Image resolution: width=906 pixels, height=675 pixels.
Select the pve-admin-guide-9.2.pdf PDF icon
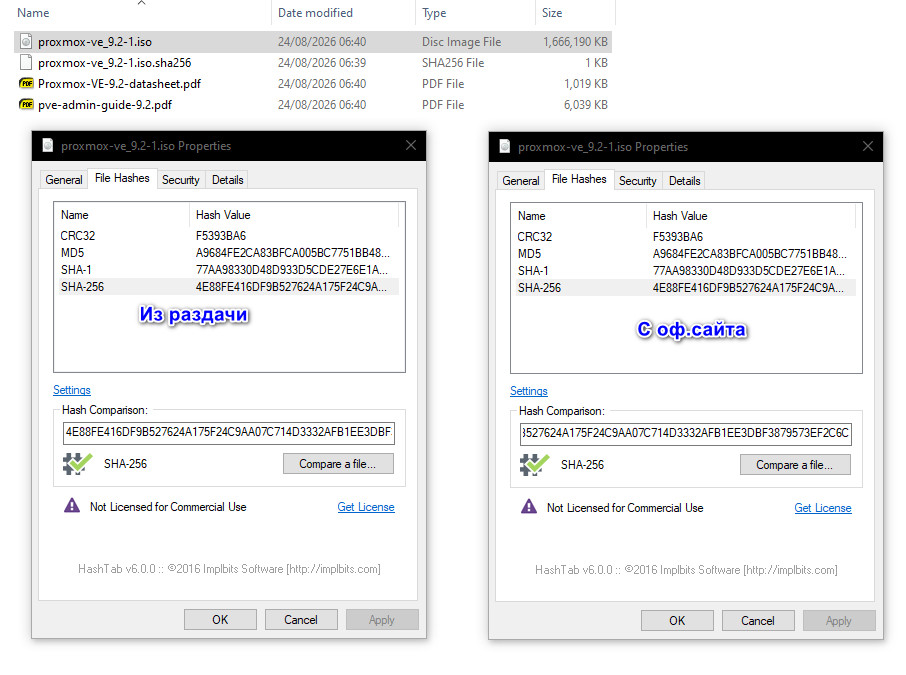(x=26, y=104)
